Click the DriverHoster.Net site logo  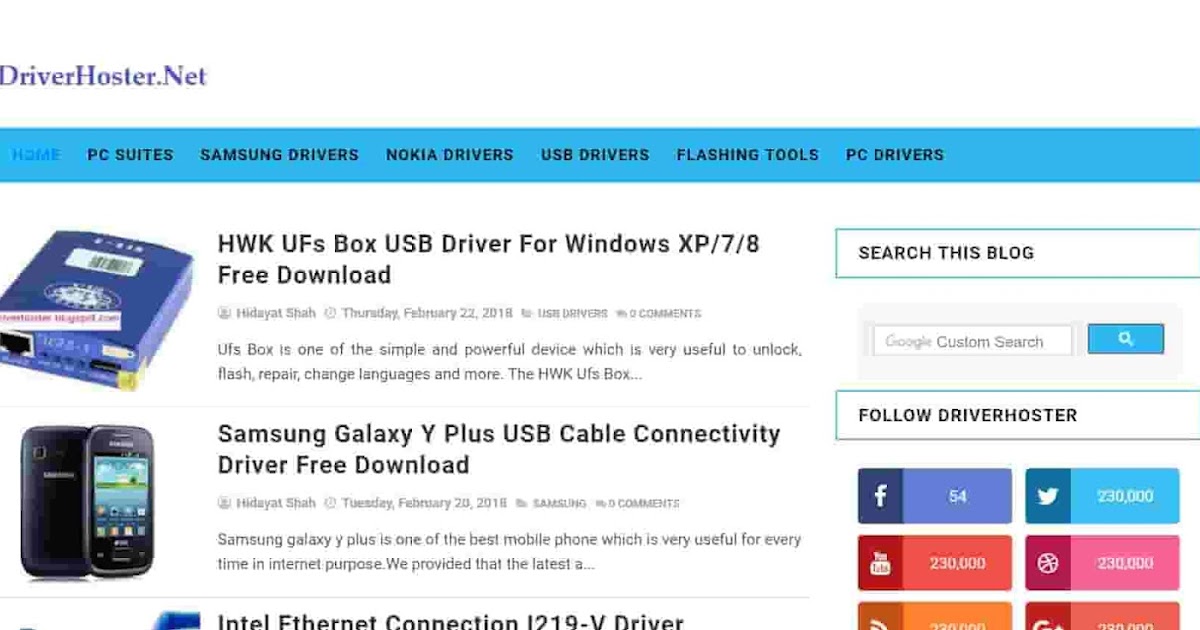pos(103,75)
